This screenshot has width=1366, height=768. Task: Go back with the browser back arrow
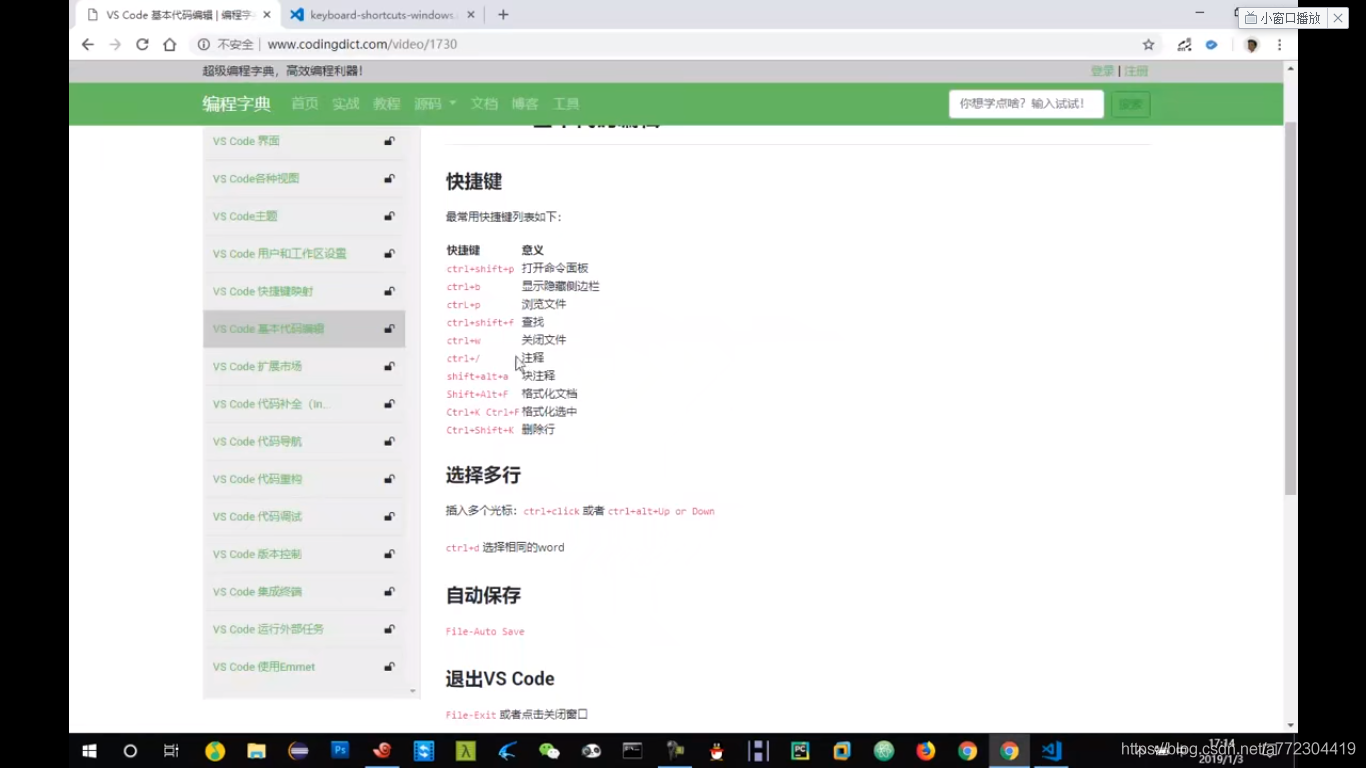pyautogui.click(x=88, y=44)
